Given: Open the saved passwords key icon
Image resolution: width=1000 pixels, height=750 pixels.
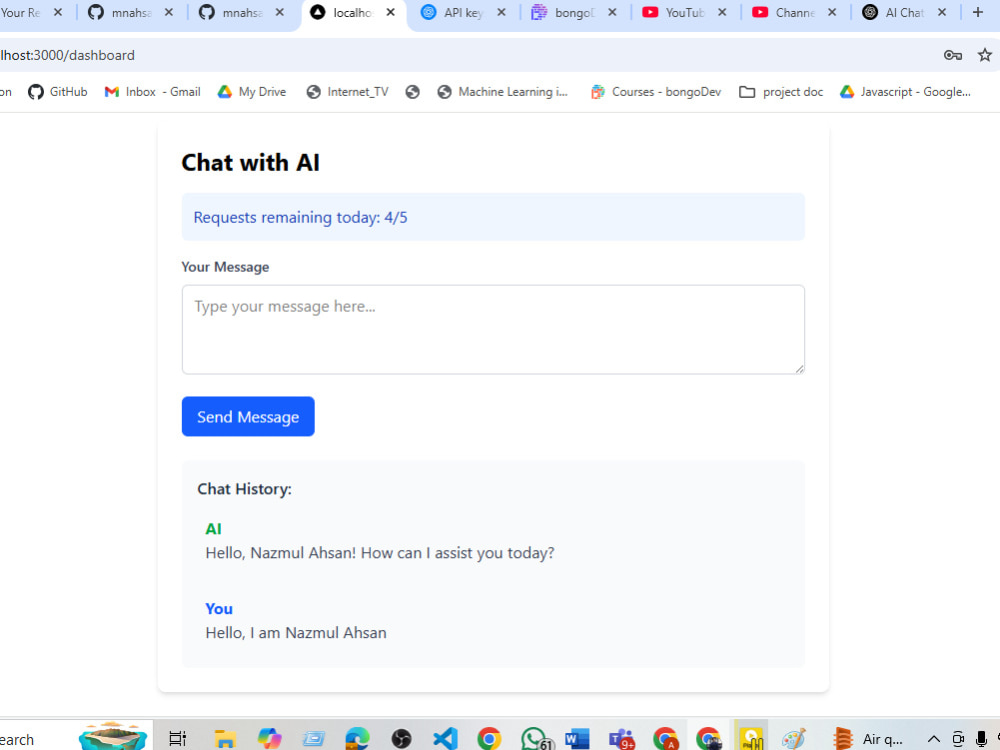Looking at the screenshot, I should (x=952, y=55).
